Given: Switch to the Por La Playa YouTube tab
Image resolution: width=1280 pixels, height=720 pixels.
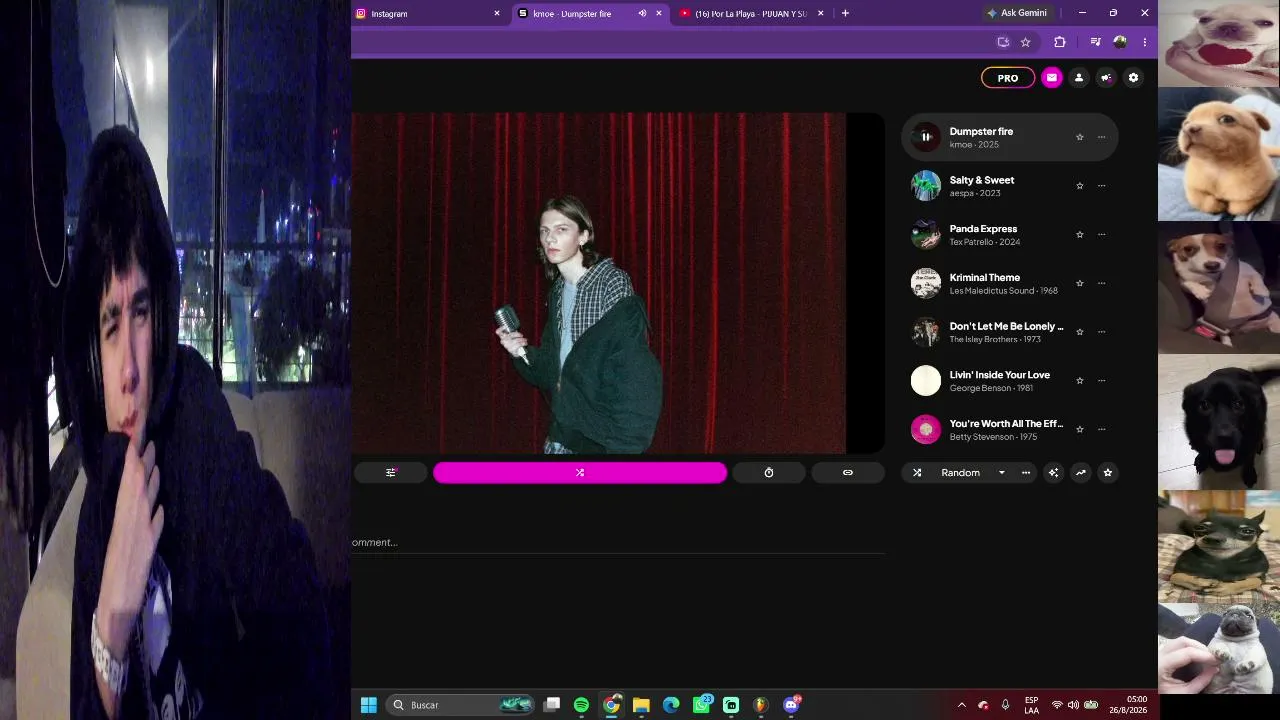Looking at the screenshot, I should [752, 14].
